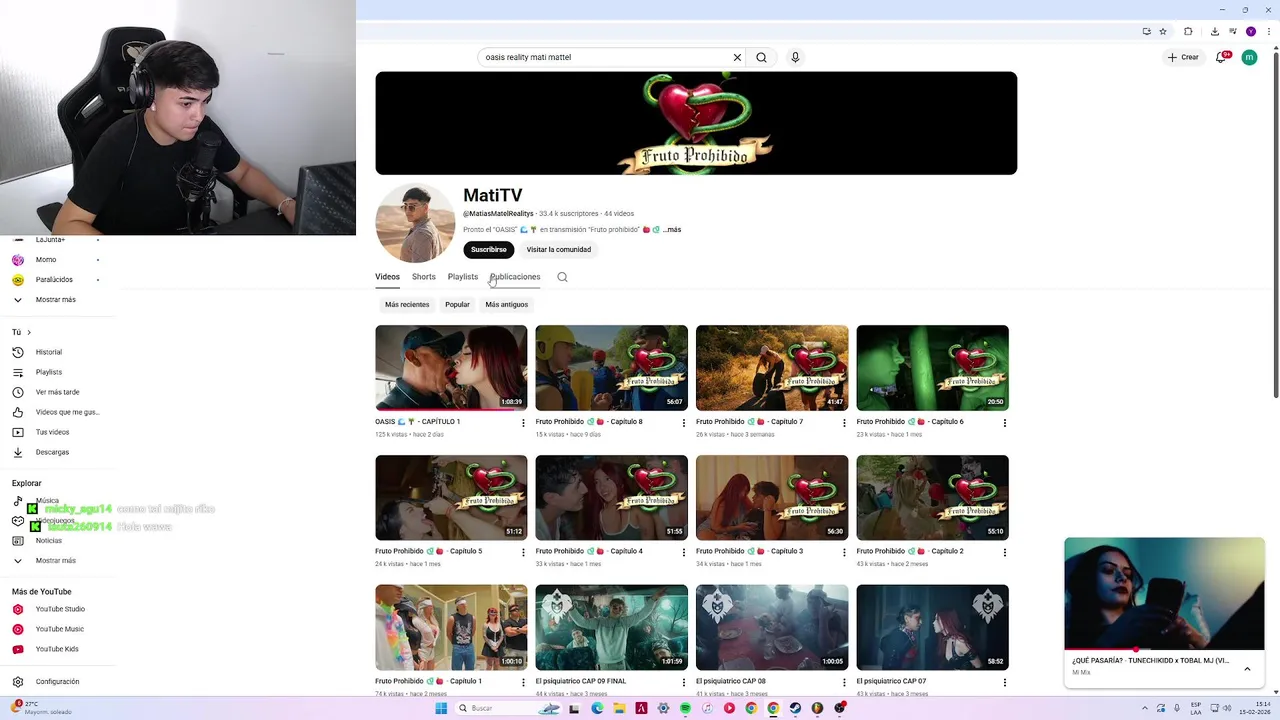Filter videos by 'Más recientes' chip
1280x720 pixels.
[407, 304]
